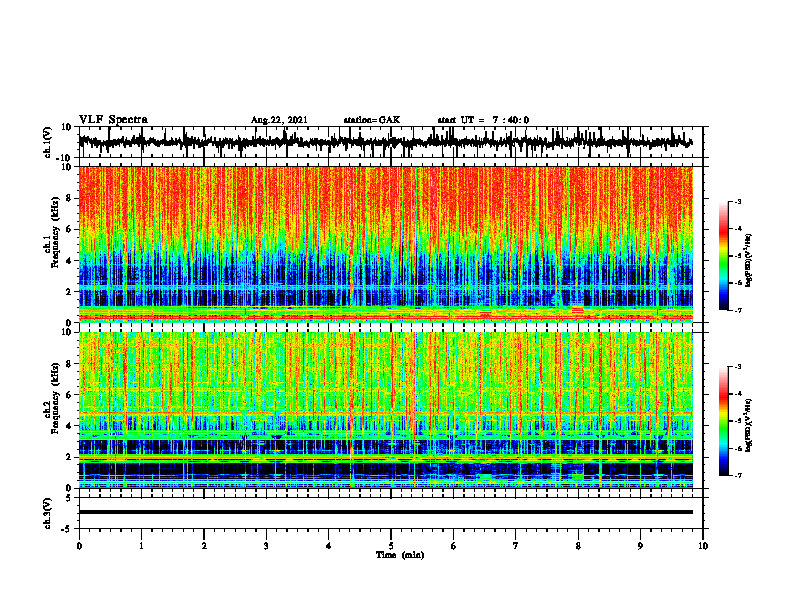
Task: Click the lower ch.2 PSD color bar
Action: click(x=723, y=421)
